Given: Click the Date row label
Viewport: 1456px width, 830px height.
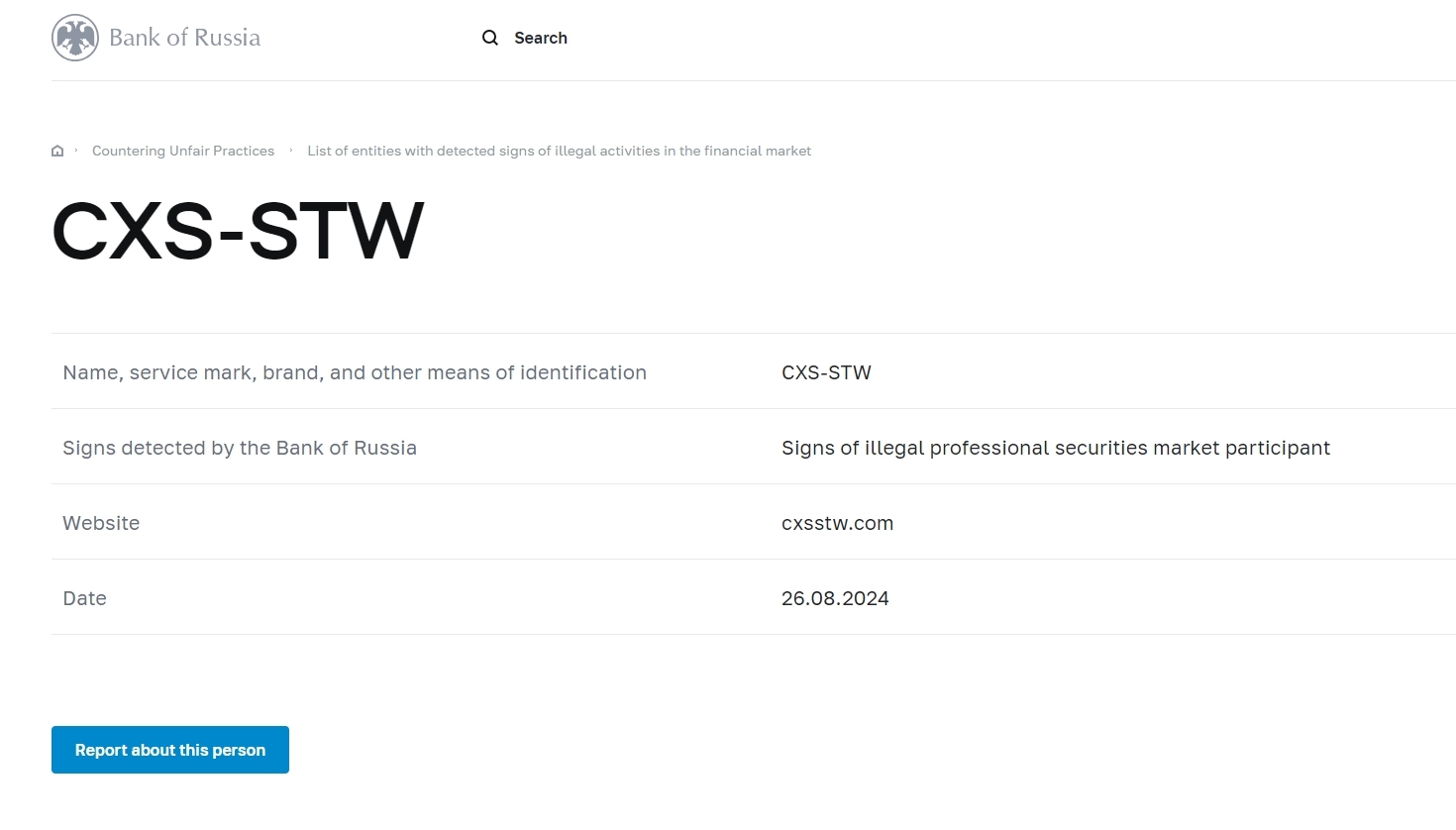Looking at the screenshot, I should [84, 598].
